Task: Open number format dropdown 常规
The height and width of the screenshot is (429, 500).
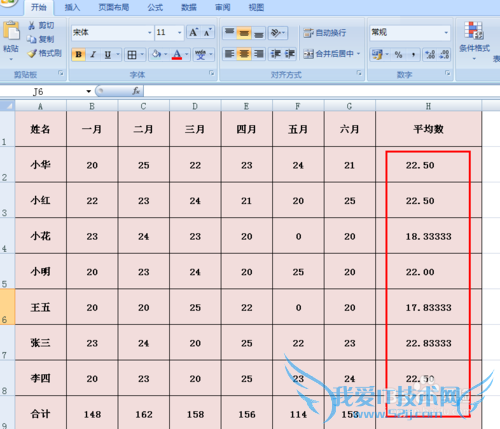Action: click(x=446, y=33)
